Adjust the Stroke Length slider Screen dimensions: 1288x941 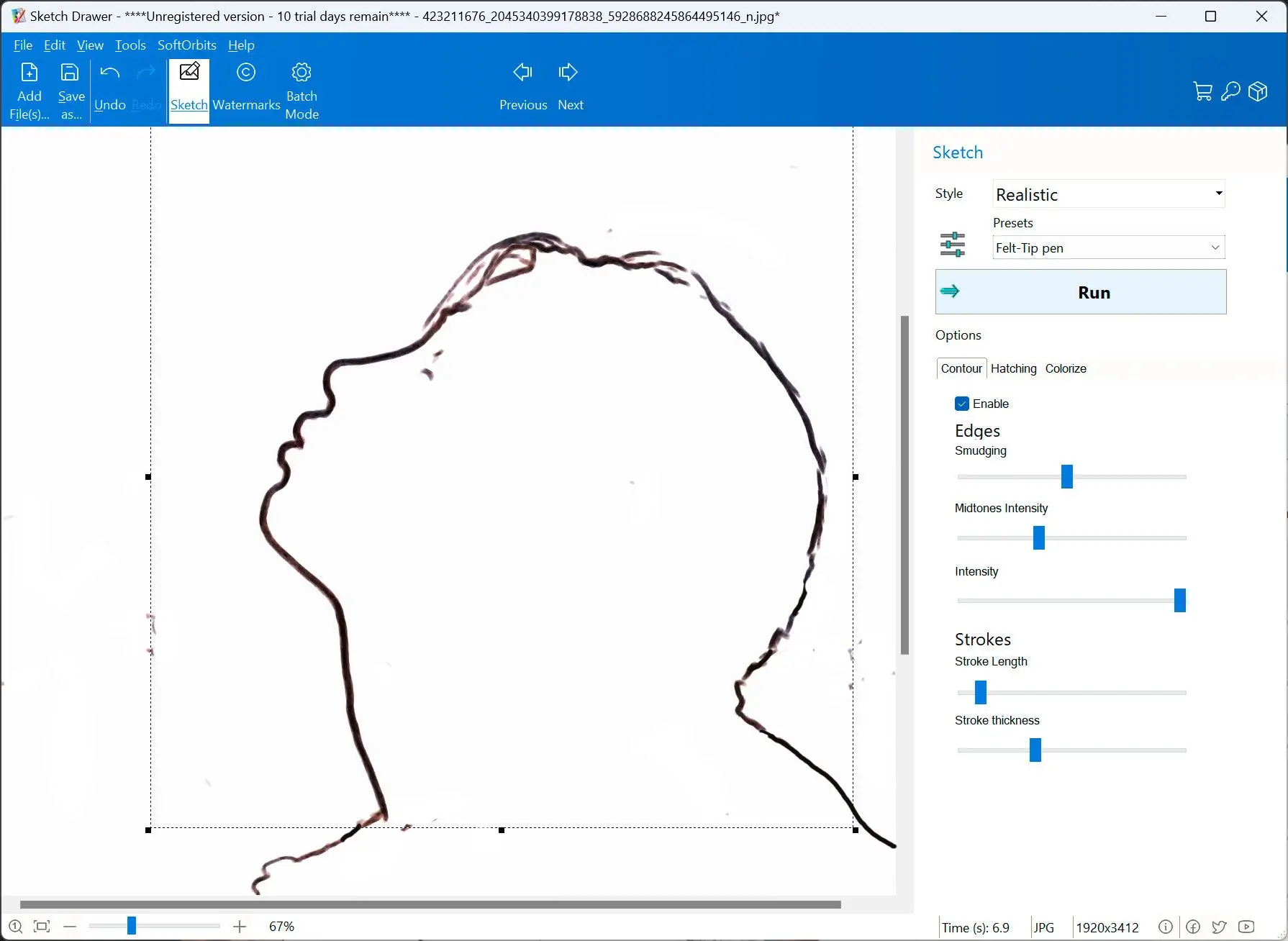981,692
